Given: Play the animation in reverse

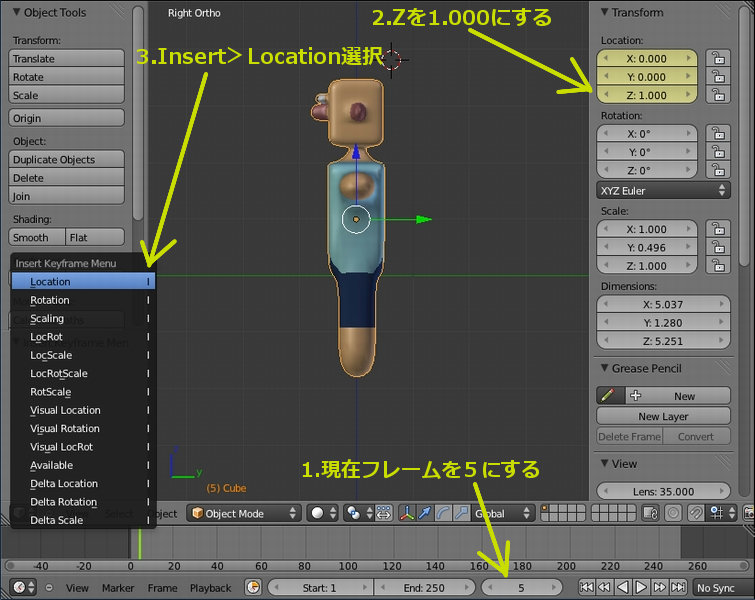Looking at the screenshot, I should [623, 587].
